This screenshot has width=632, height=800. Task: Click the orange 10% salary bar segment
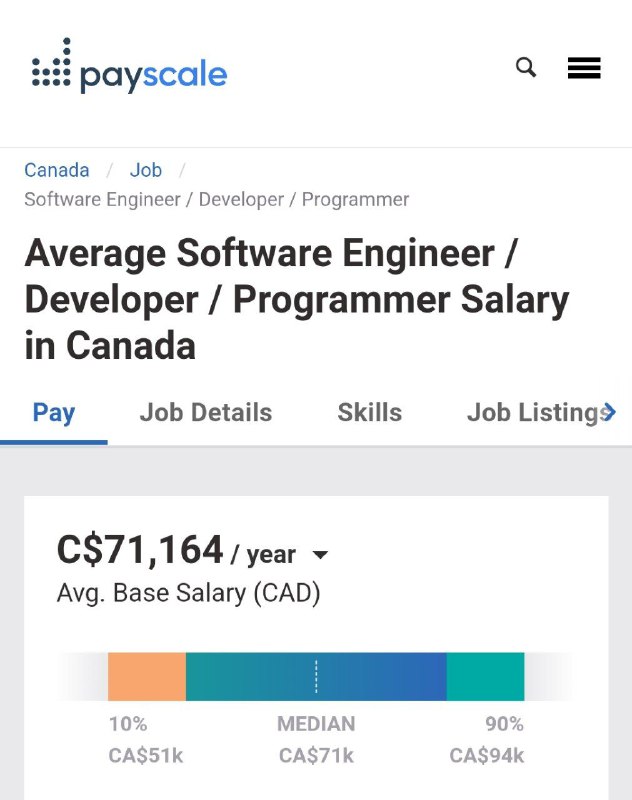coord(147,677)
